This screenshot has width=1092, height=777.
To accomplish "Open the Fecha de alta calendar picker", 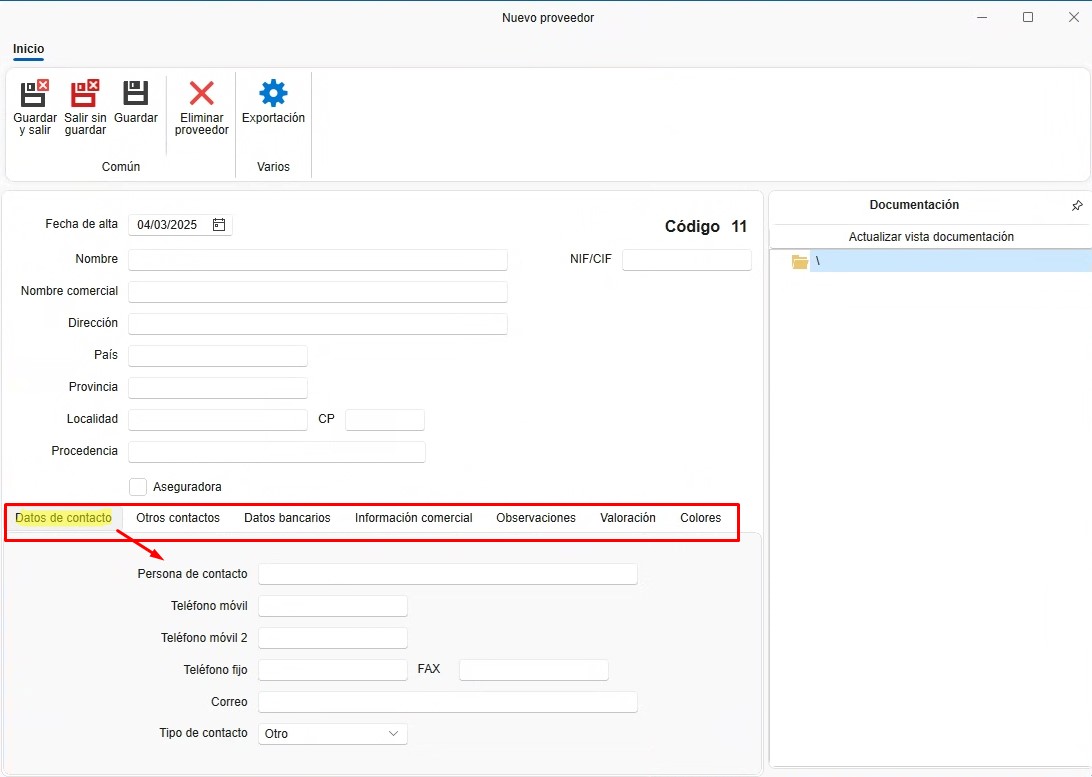I will pyautogui.click(x=219, y=224).
